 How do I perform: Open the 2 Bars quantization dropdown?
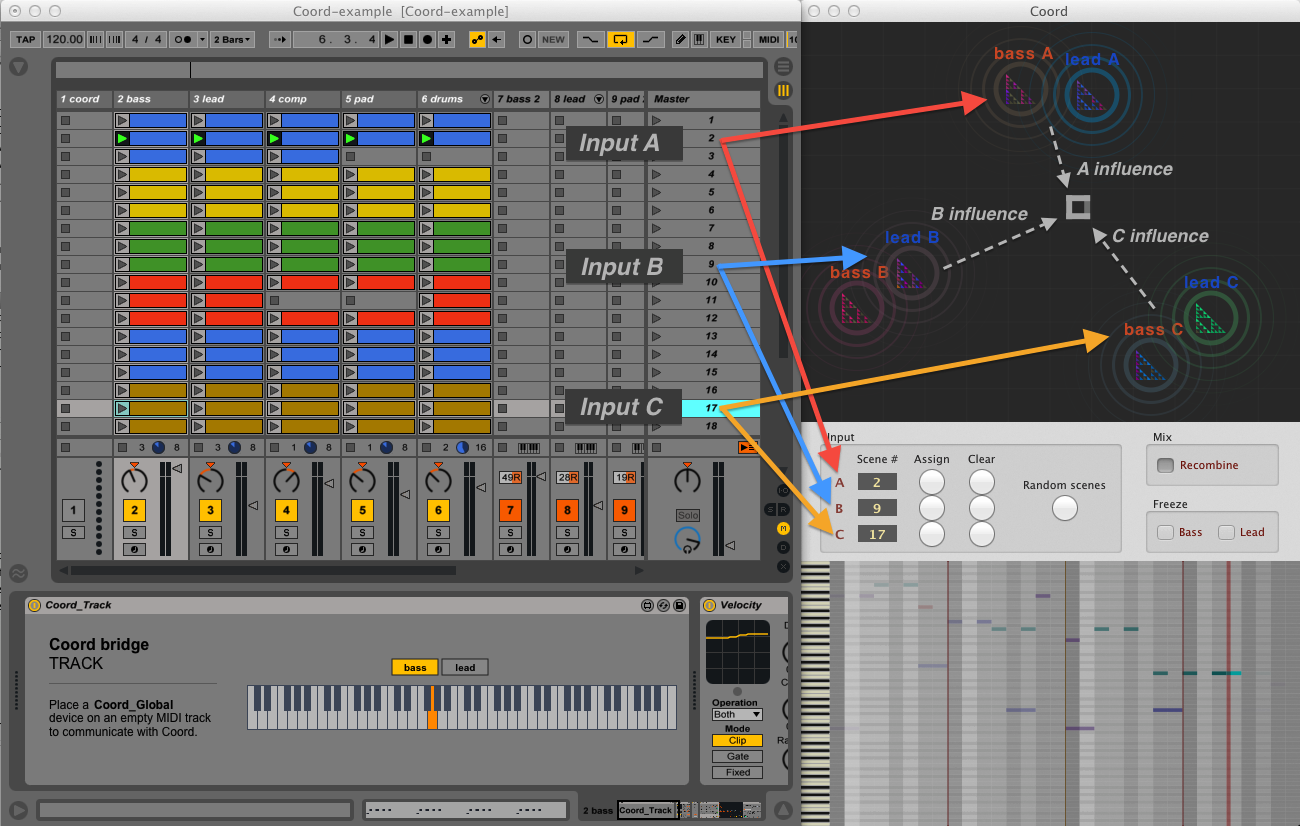tap(232, 39)
